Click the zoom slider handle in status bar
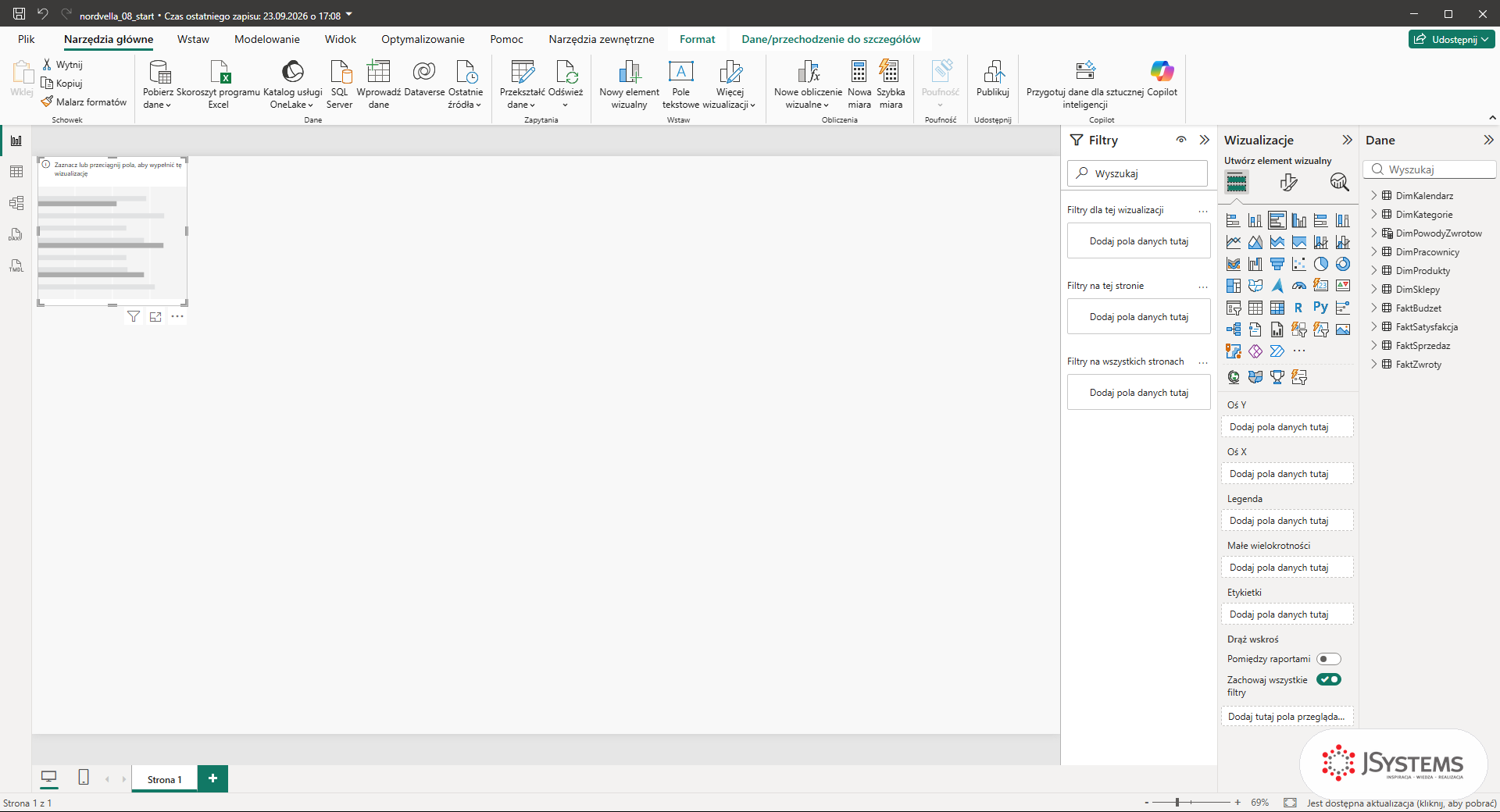 pos(1177,802)
